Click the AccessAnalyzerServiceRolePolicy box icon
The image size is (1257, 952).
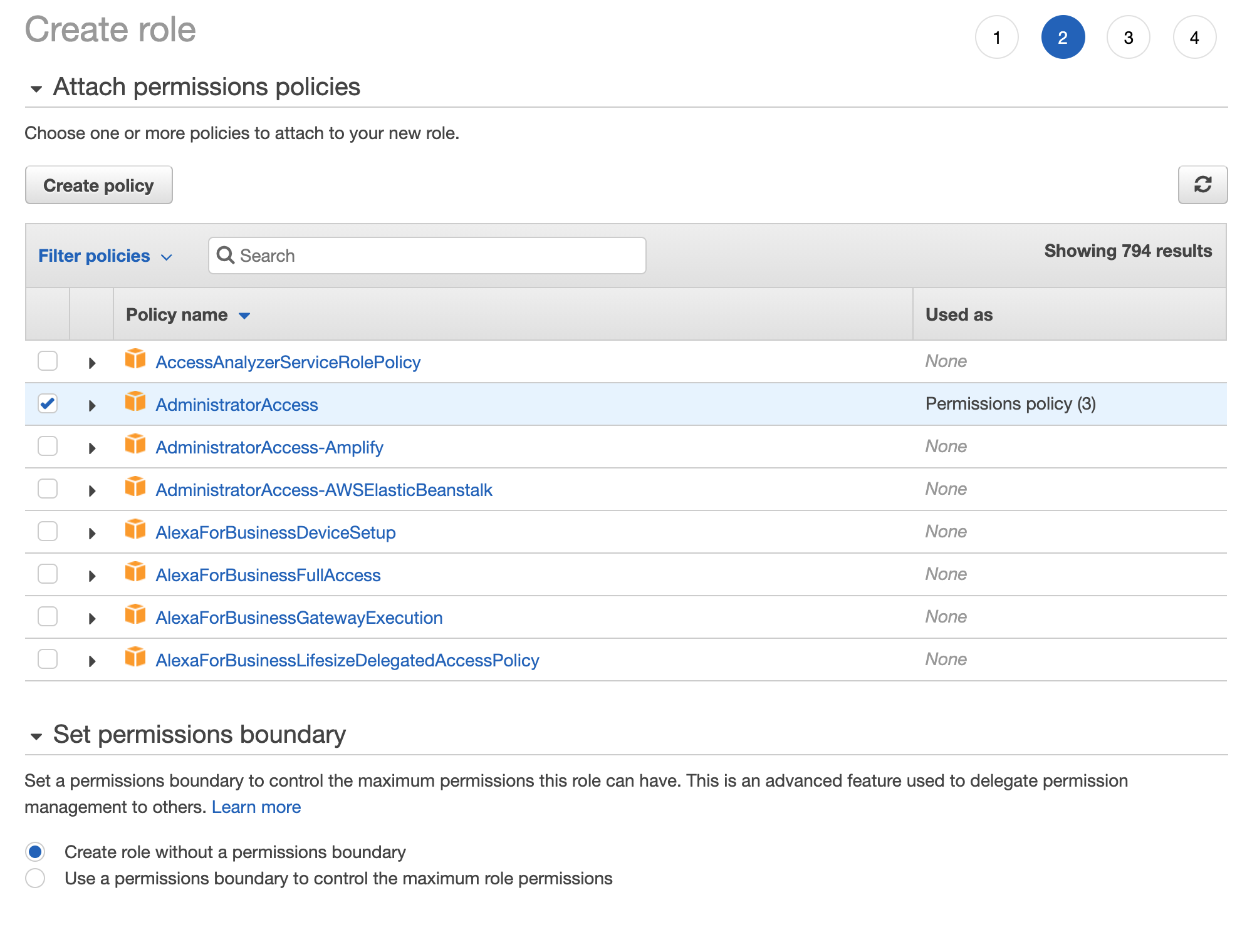[x=135, y=360]
